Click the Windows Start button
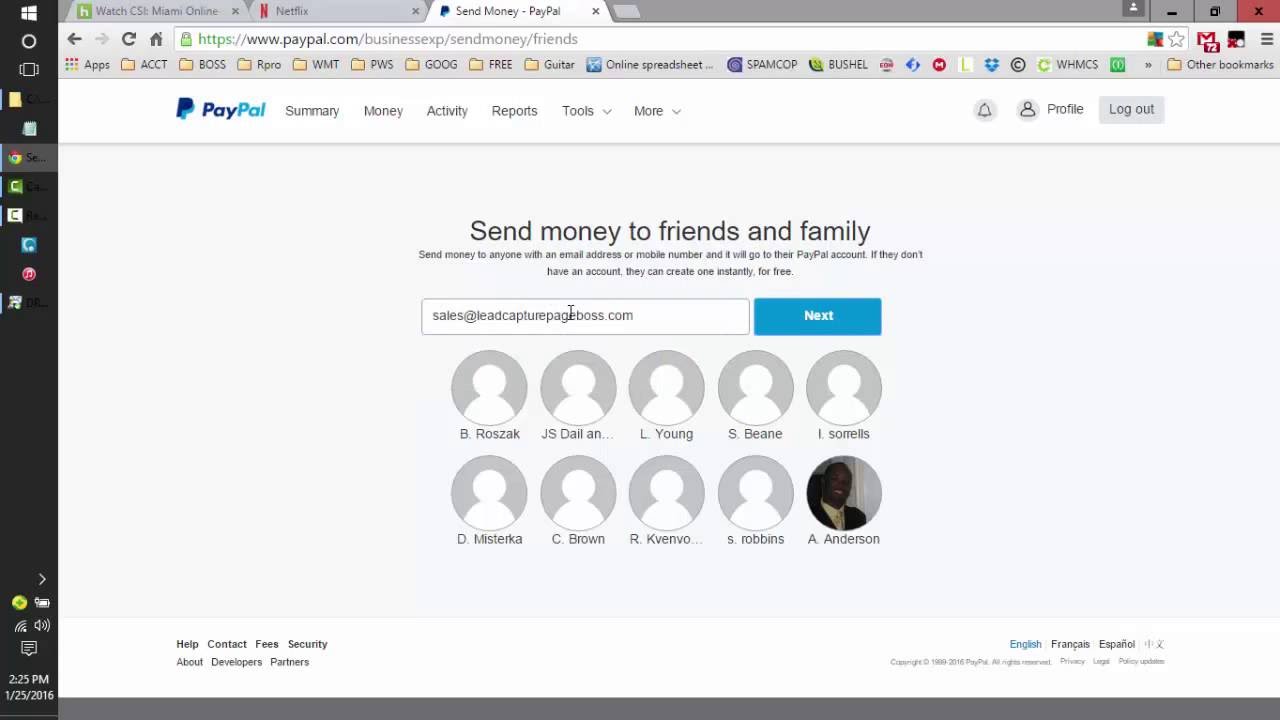Image resolution: width=1280 pixels, height=720 pixels. click(x=29, y=13)
